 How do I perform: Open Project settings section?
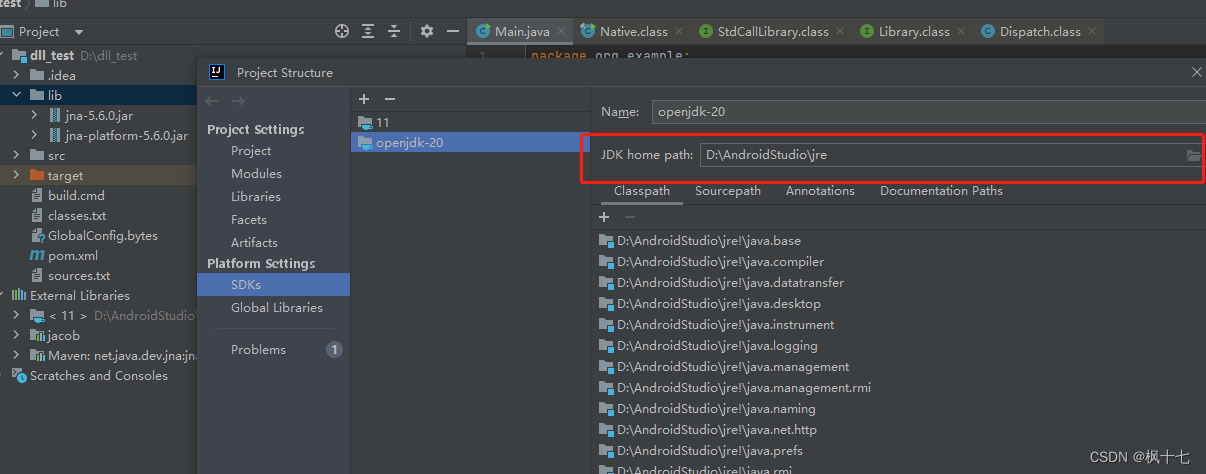(251, 150)
